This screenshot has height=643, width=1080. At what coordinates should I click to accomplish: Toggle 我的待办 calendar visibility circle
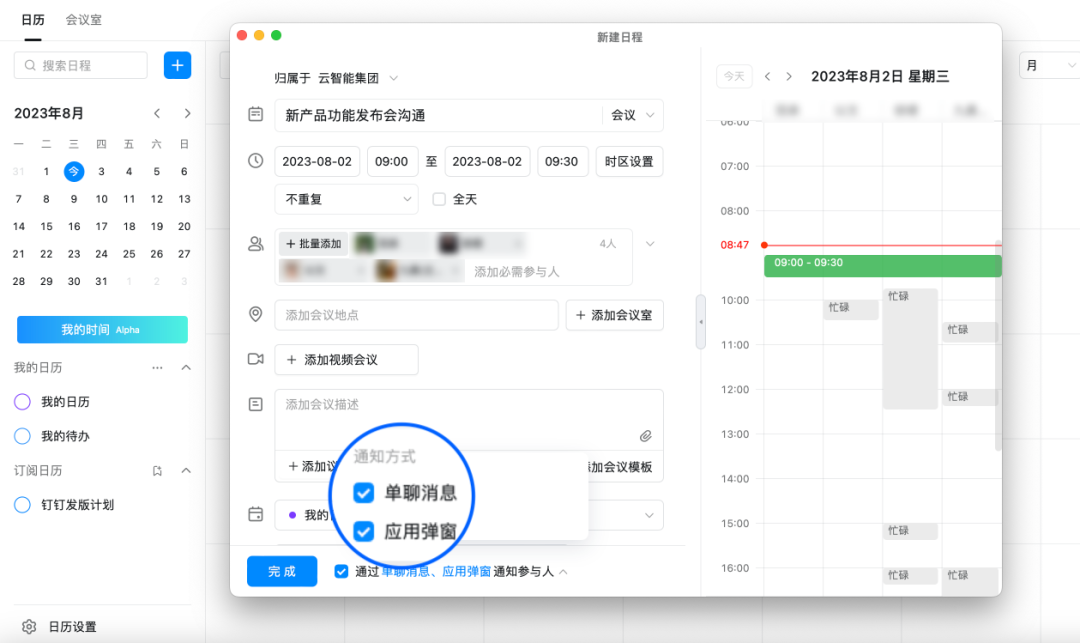click(22, 436)
